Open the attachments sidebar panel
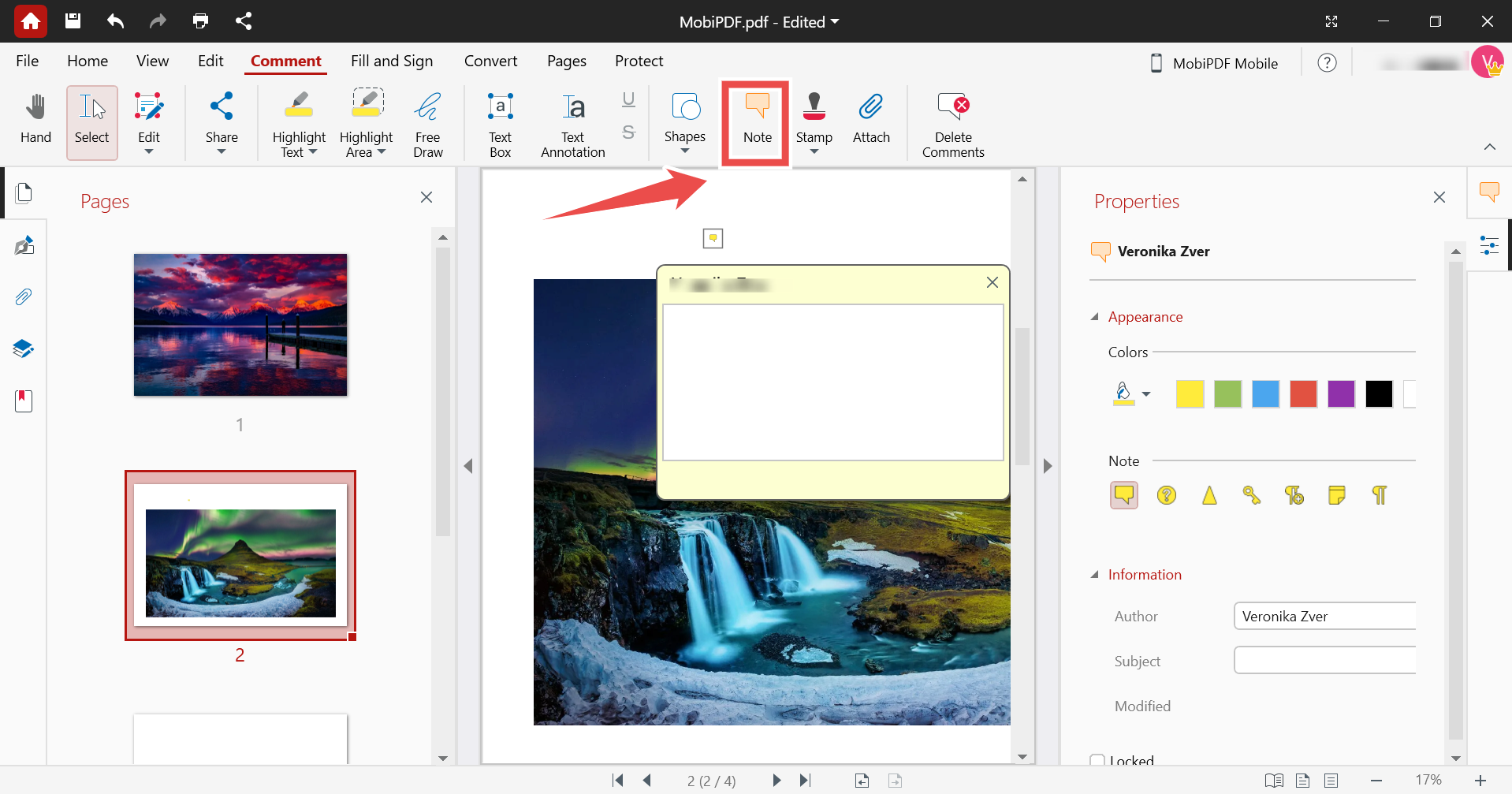 click(x=24, y=297)
